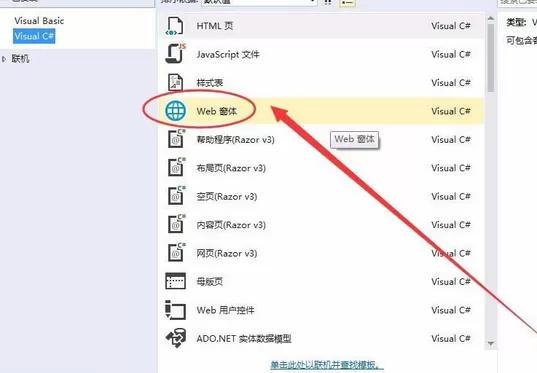Open the 单击此处以联机并查找模板 link
The height and width of the screenshot is (373, 537).
[x=327, y=365]
